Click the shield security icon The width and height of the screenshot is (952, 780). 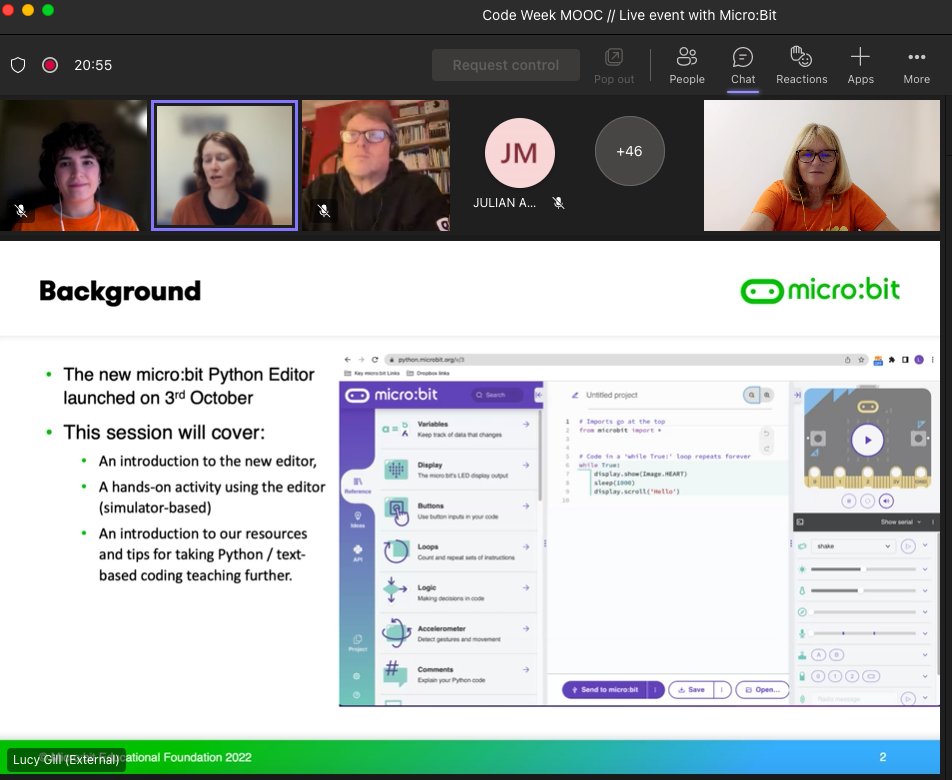(x=18, y=65)
